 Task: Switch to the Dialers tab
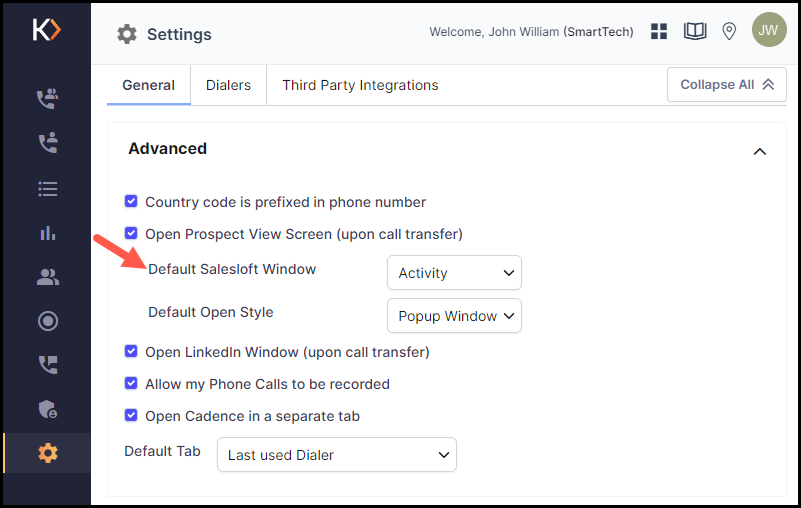click(228, 85)
